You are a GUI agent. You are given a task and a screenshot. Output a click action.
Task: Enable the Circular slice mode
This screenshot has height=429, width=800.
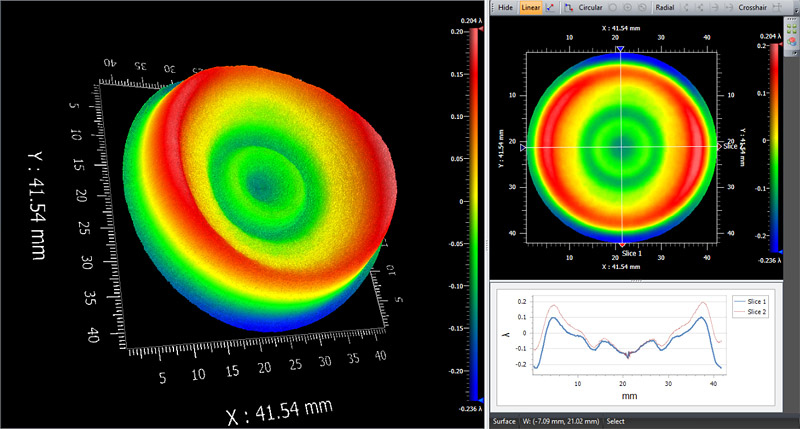click(590, 7)
